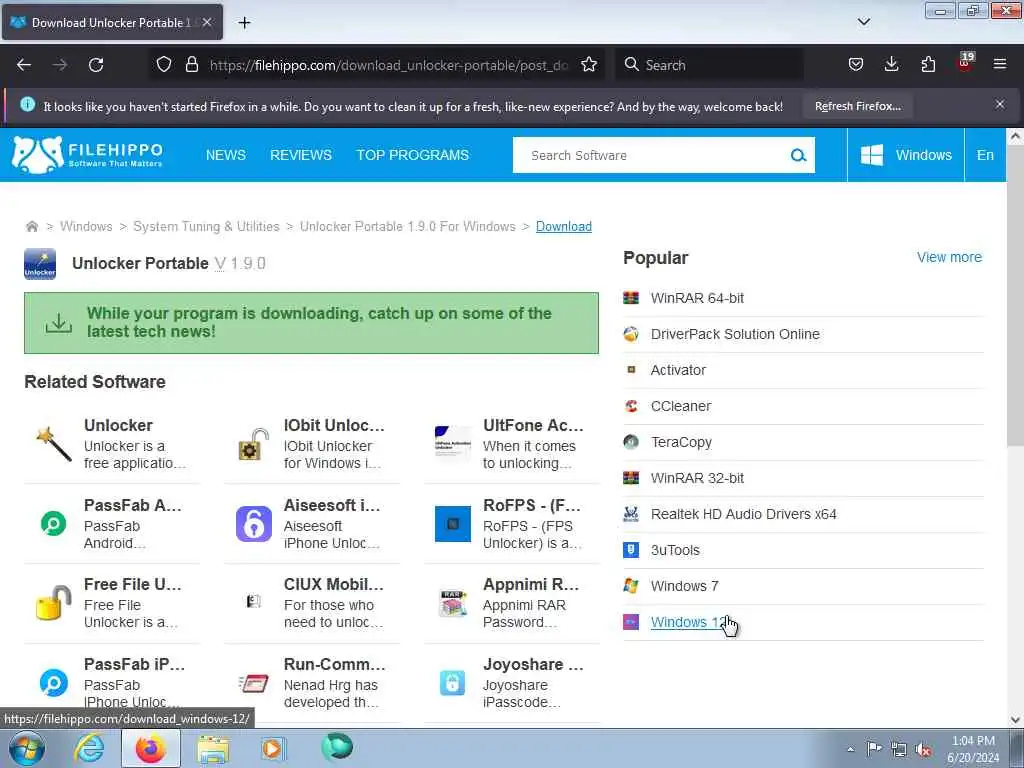
Task: Open the Firefox hamburger application menu
Action: (x=1000, y=65)
